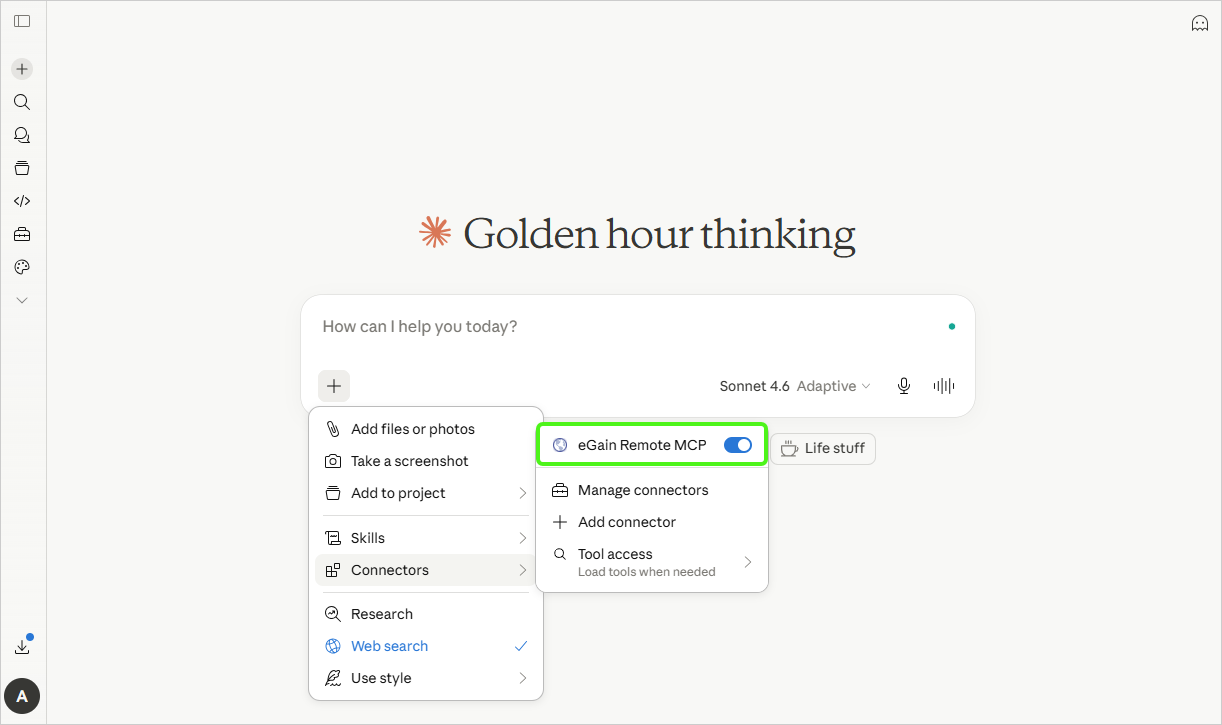Image resolution: width=1222 pixels, height=725 pixels.
Task: Click the camera icon
Action: (333, 461)
